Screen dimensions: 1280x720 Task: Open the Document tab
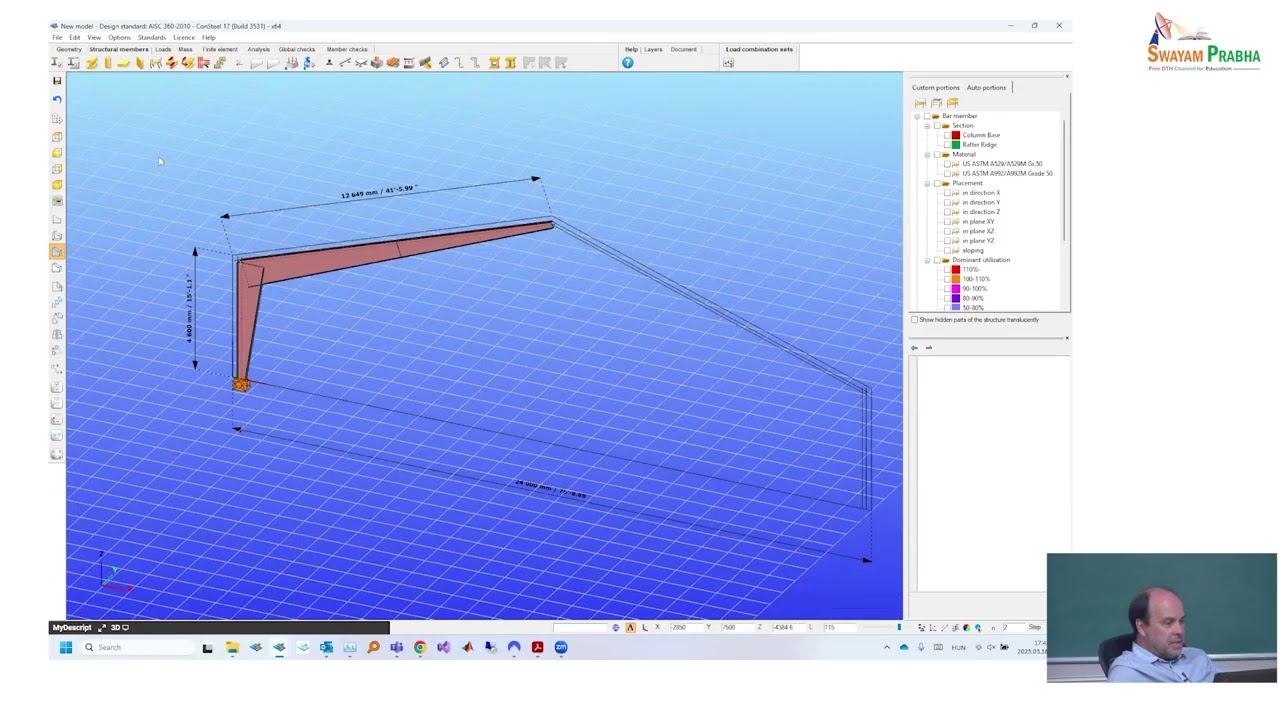click(x=684, y=49)
